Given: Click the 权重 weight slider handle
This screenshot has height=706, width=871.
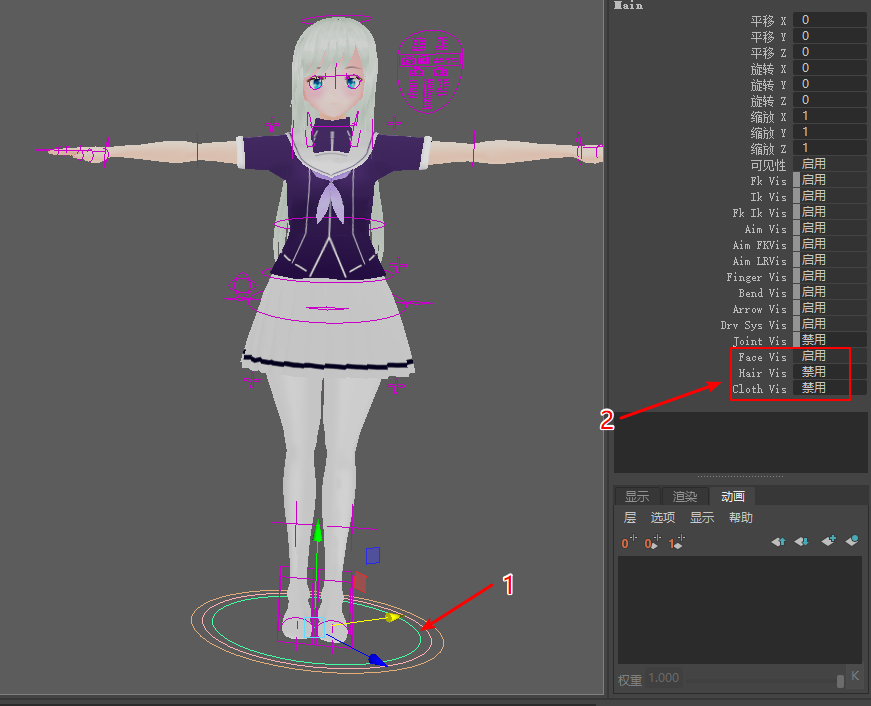Looking at the screenshot, I should tap(840, 680).
